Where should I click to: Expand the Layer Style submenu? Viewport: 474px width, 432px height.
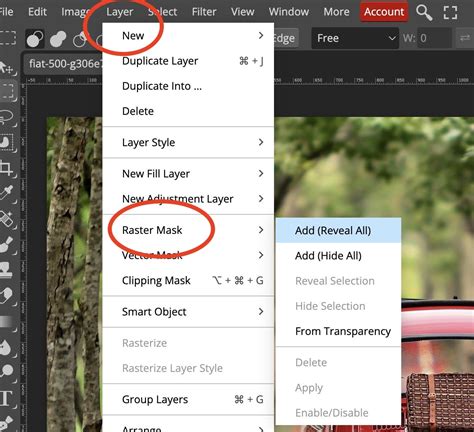coord(188,142)
